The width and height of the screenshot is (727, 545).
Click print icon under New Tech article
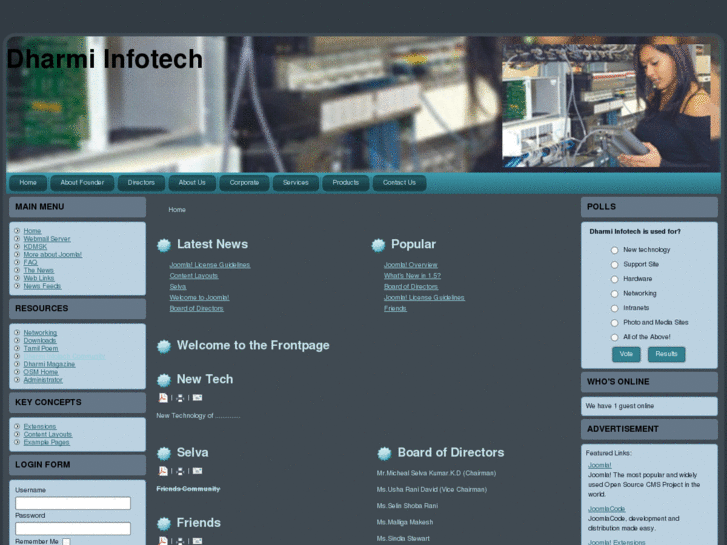pos(180,398)
